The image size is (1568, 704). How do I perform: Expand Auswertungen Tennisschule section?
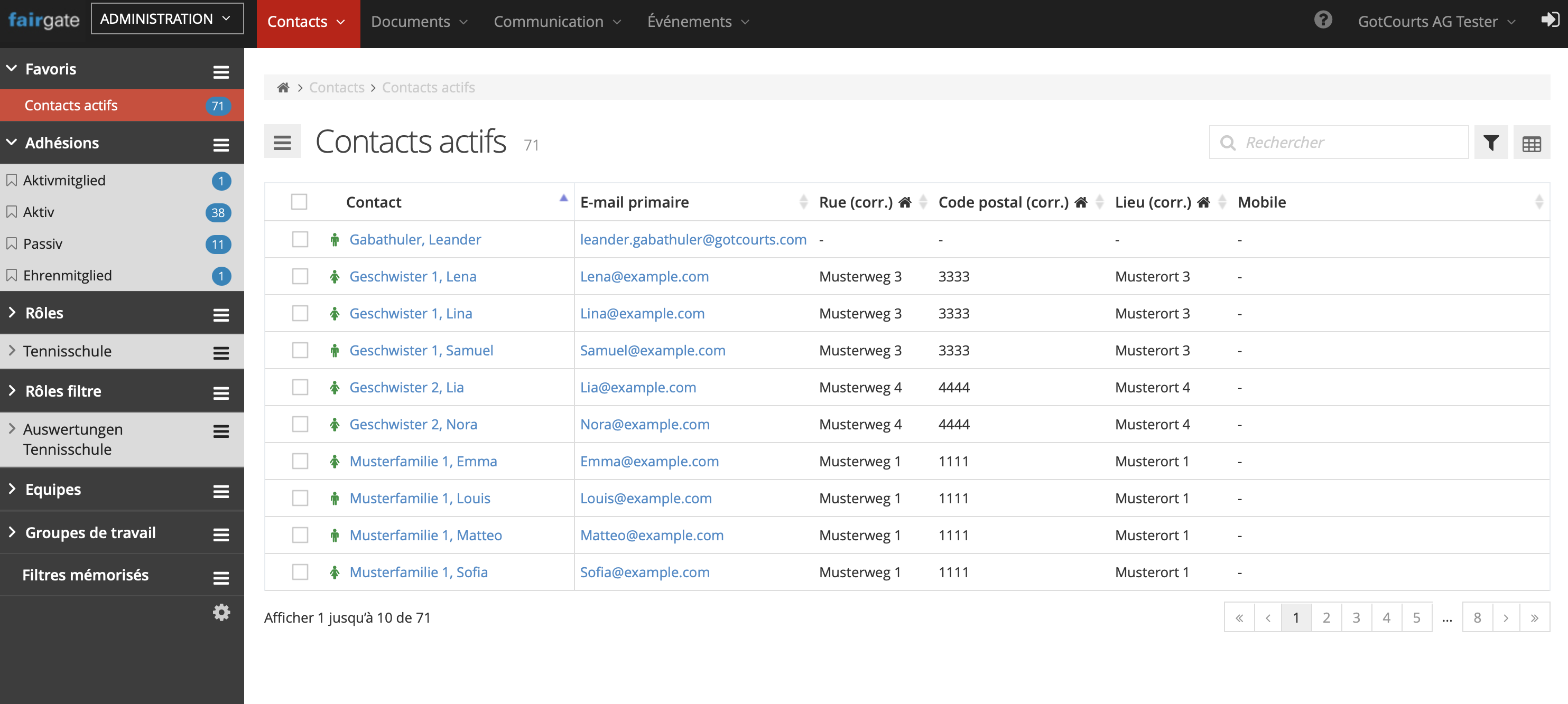click(x=11, y=428)
